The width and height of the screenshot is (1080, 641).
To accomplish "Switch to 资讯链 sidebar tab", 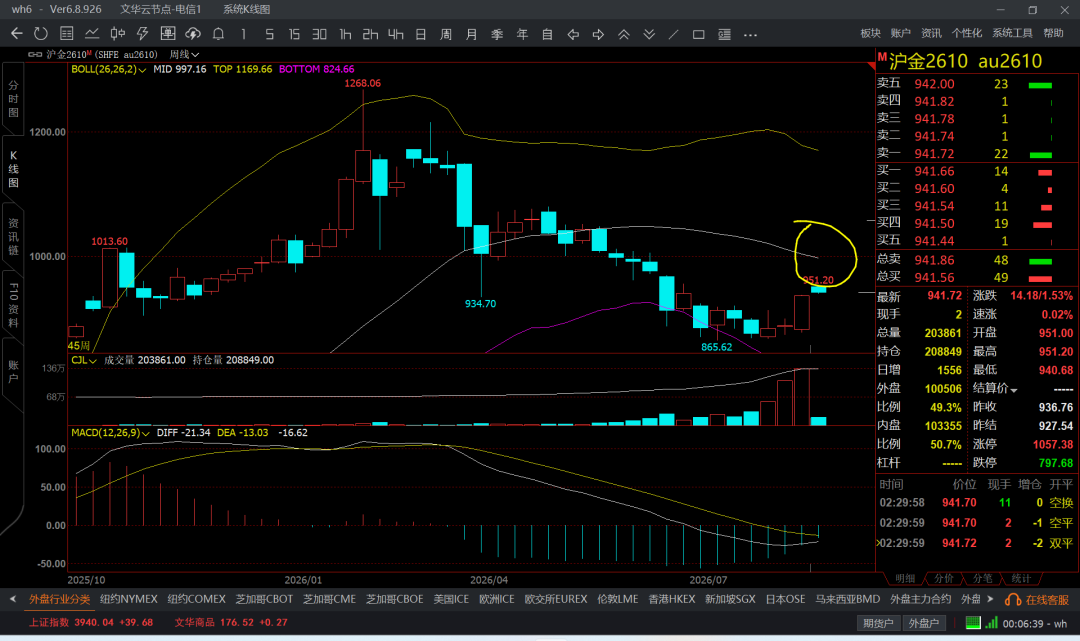I will (x=13, y=236).
